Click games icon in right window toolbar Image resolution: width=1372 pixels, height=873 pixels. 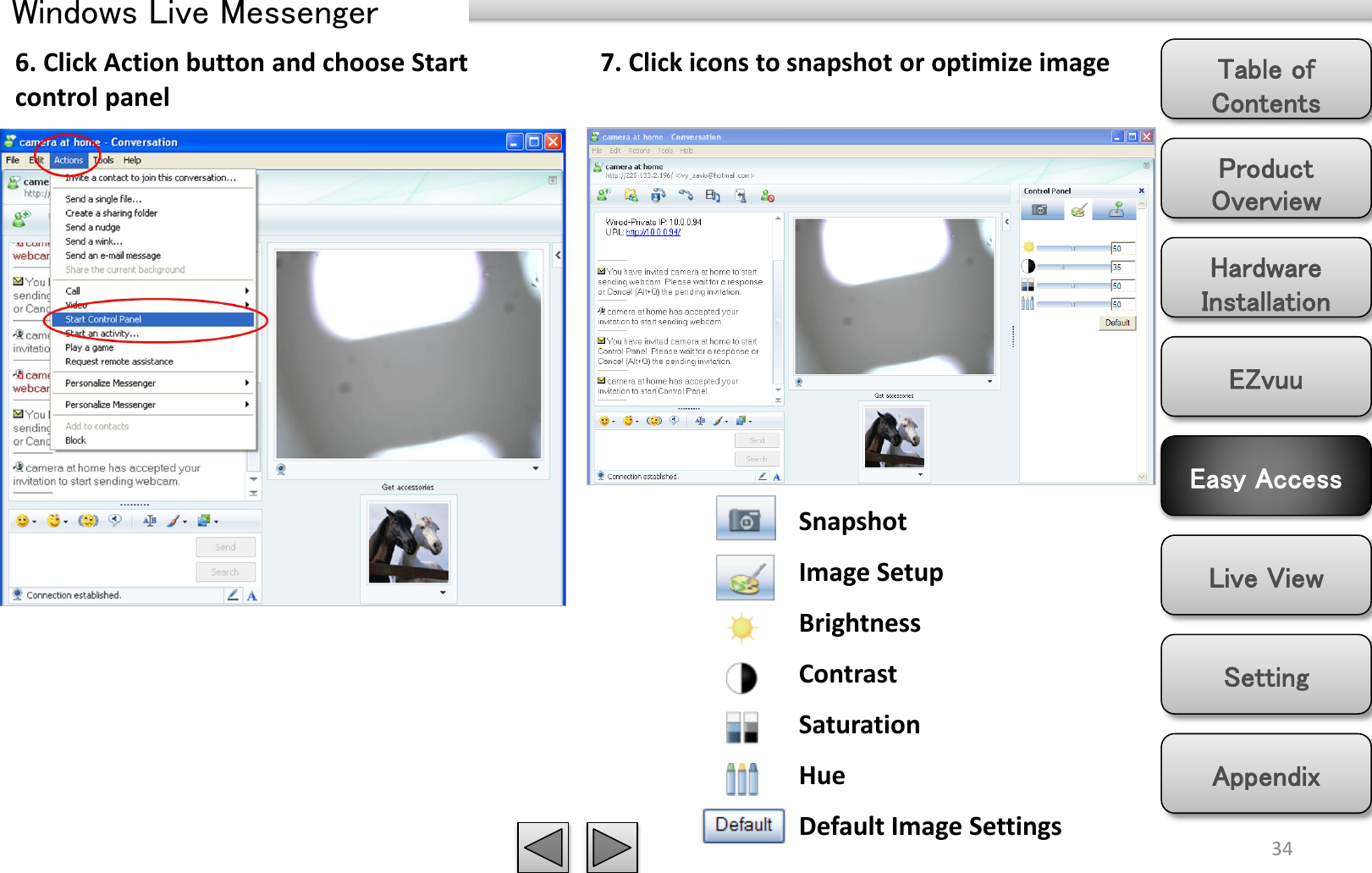point(741,196)
